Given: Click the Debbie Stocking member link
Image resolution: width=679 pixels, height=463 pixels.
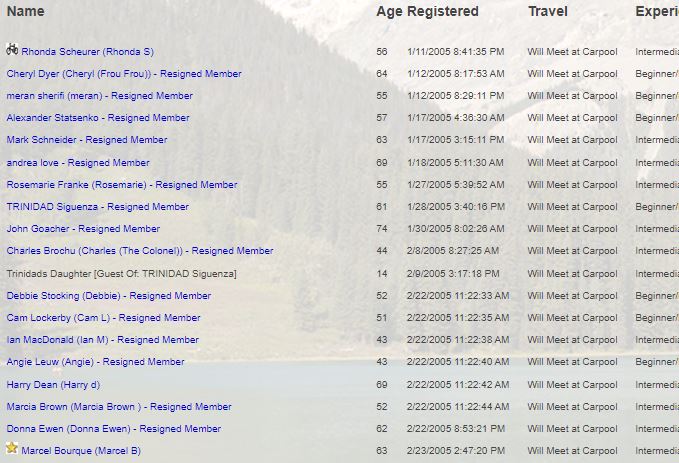Looking at the screenshot, I should (109, 296).
